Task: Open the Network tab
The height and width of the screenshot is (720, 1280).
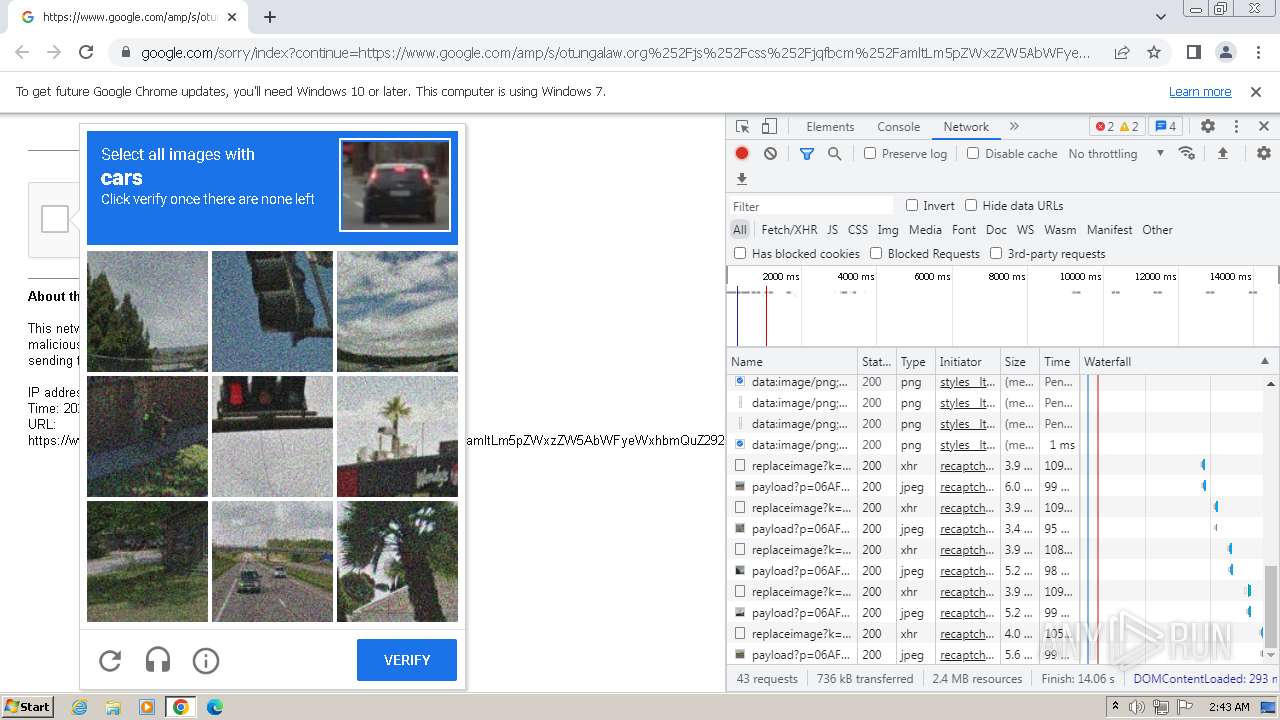Action: point(966,127)
